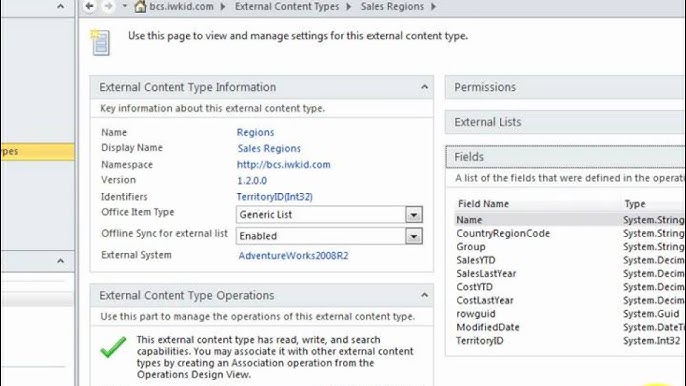Collapse the External Content Type Operations section
Image resolution: width=686 pixels, height=386 pixels.
[424, 295]
